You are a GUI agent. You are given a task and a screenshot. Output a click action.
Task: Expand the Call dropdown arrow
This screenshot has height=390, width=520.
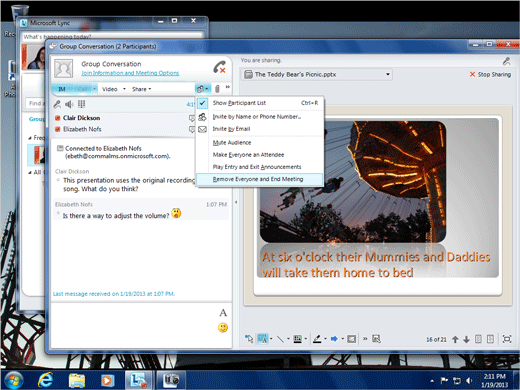click(x=94, y=89)
